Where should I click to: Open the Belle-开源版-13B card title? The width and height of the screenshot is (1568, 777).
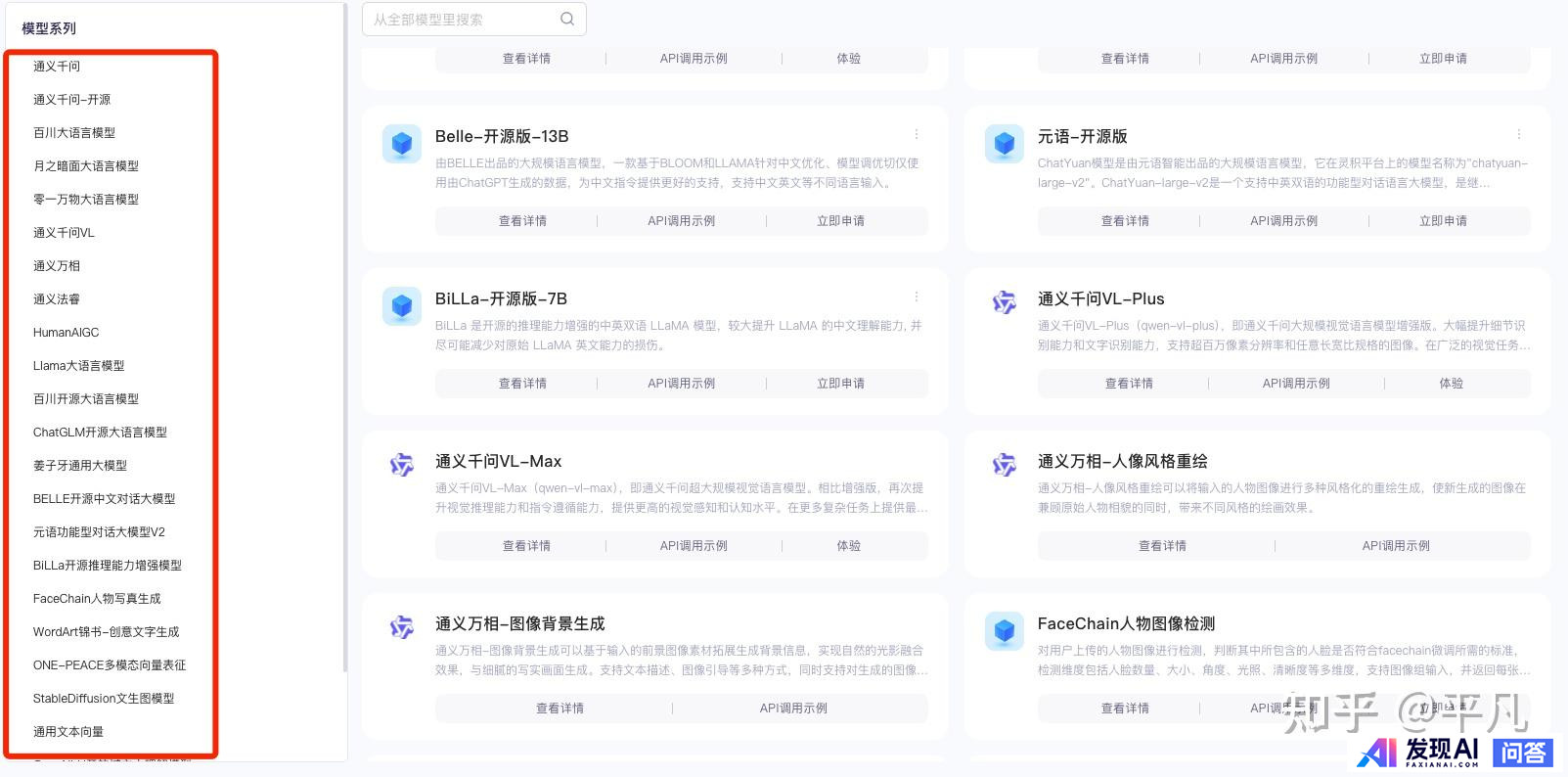click(502, 136)
